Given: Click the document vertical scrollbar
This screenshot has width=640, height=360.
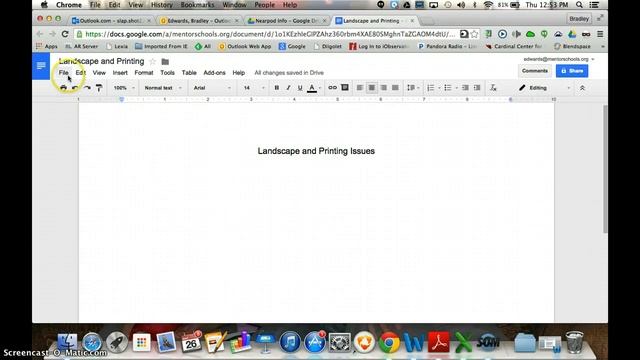Looking at the screenshot, I should click(605, 169).
